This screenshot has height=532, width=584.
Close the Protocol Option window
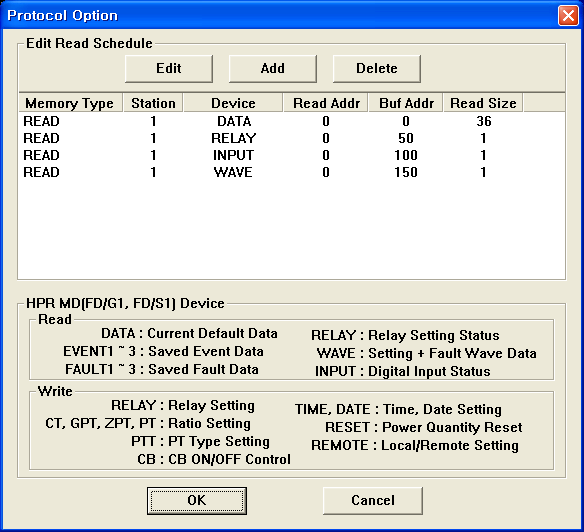click(568, 16)
